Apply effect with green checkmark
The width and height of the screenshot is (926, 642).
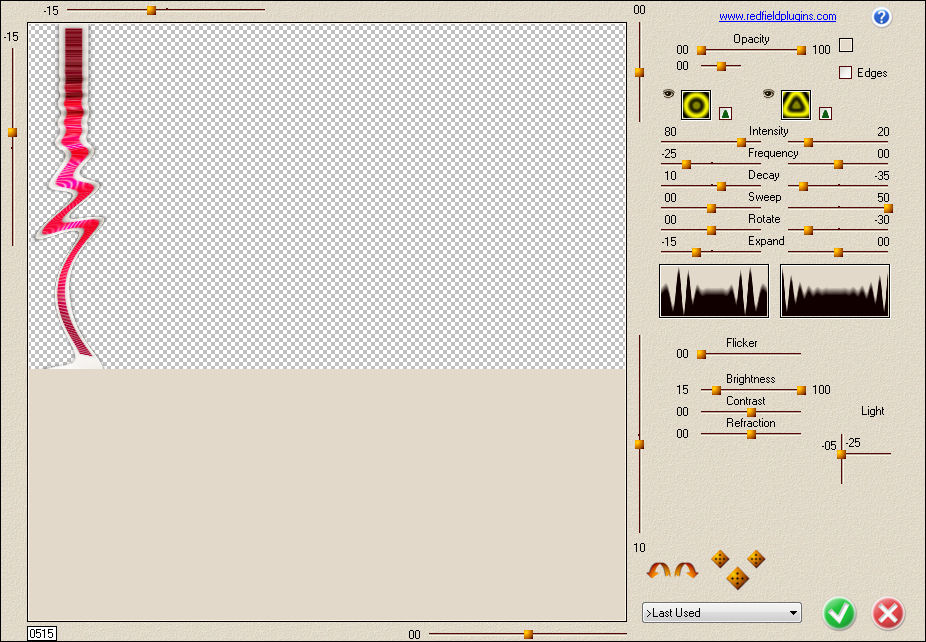click(839, 613)
